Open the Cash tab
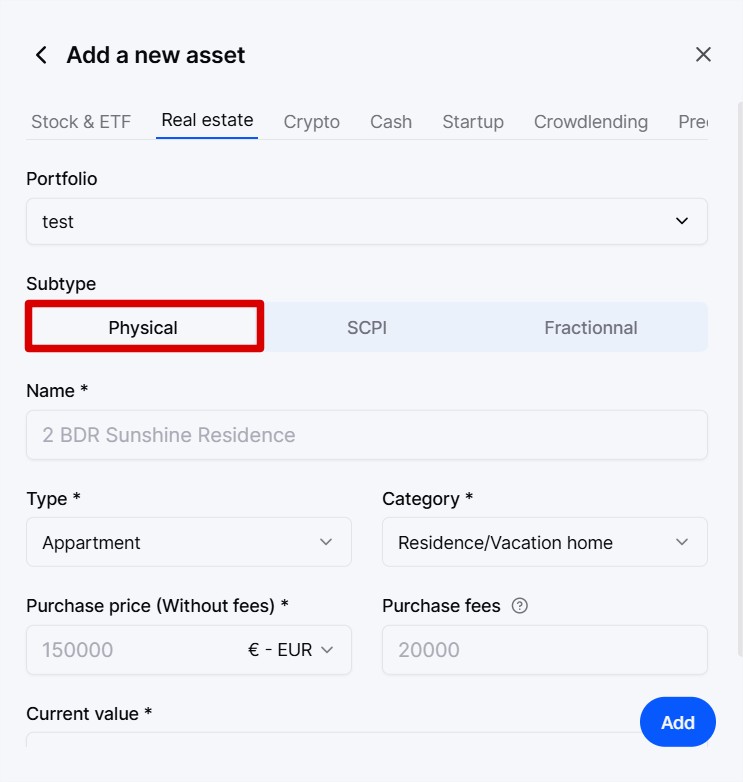This screenshot has height=782, width=743. click(x=391, y=122)
